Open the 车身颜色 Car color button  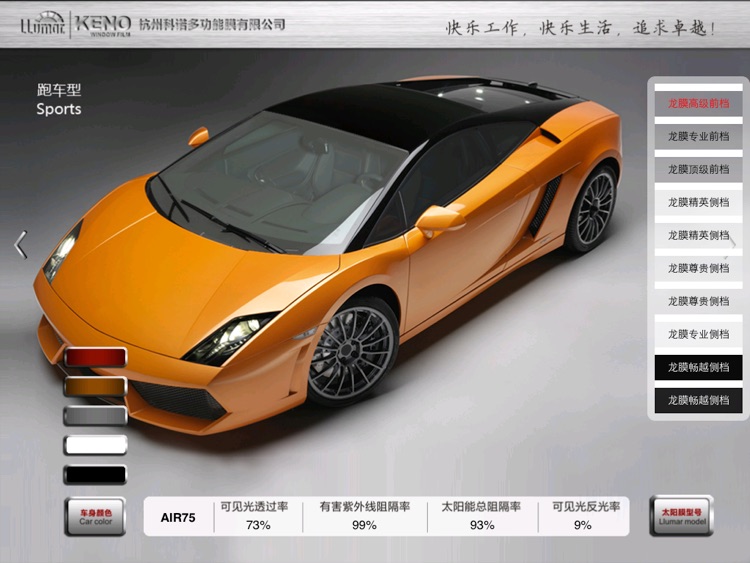95,517
